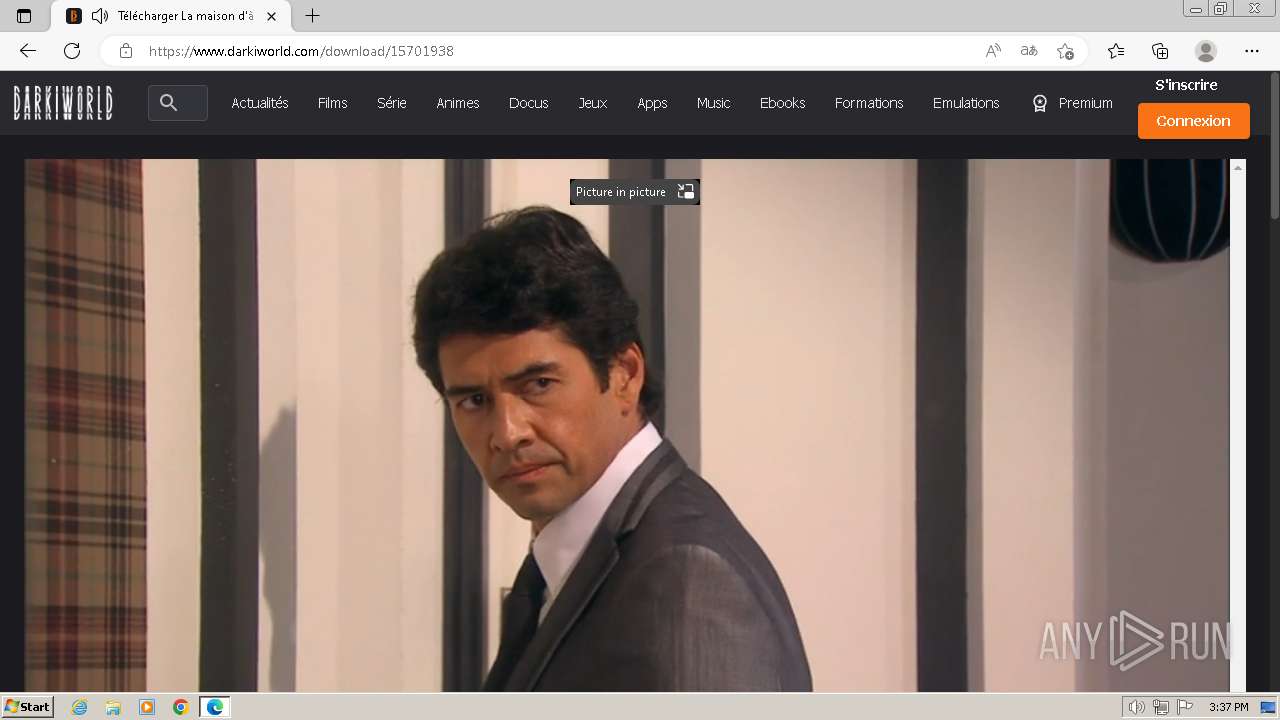
Task: Click the inner page scrollbar up arrow
Action: (1238, 167)
